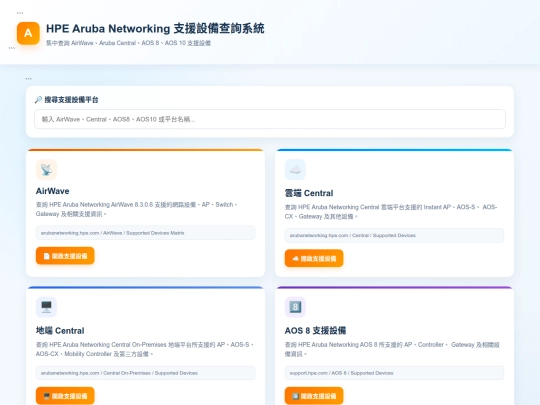Click the 雲端 Central description mentioning Instant AP
540x405 pixels.
tap(391, 211)
